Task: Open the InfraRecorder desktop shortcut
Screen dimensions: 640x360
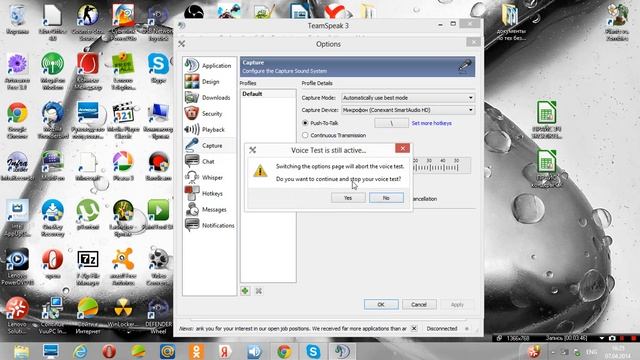Action: pyautogui.click(x=17, y=166)
